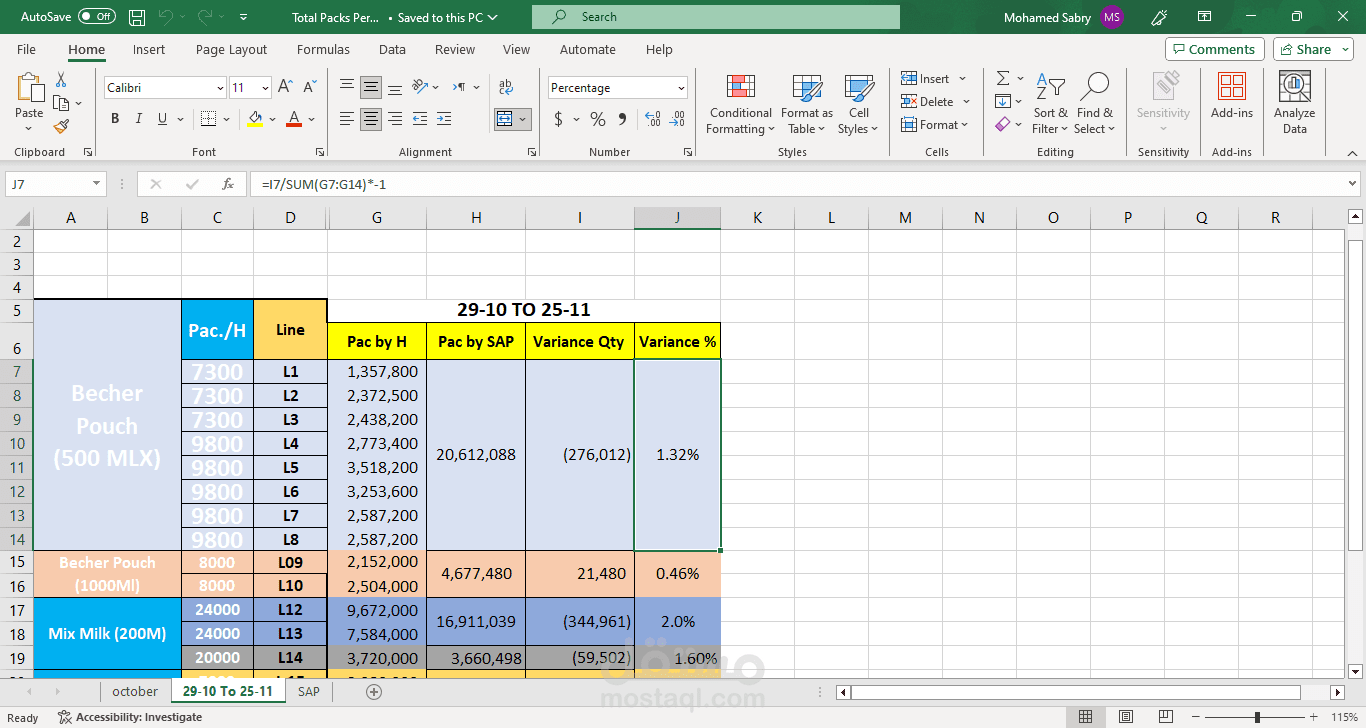Image resolution: width=1366 pixels, height=728 pixels.
Task: Apply the red font color
Action: (x=294, y=119)
